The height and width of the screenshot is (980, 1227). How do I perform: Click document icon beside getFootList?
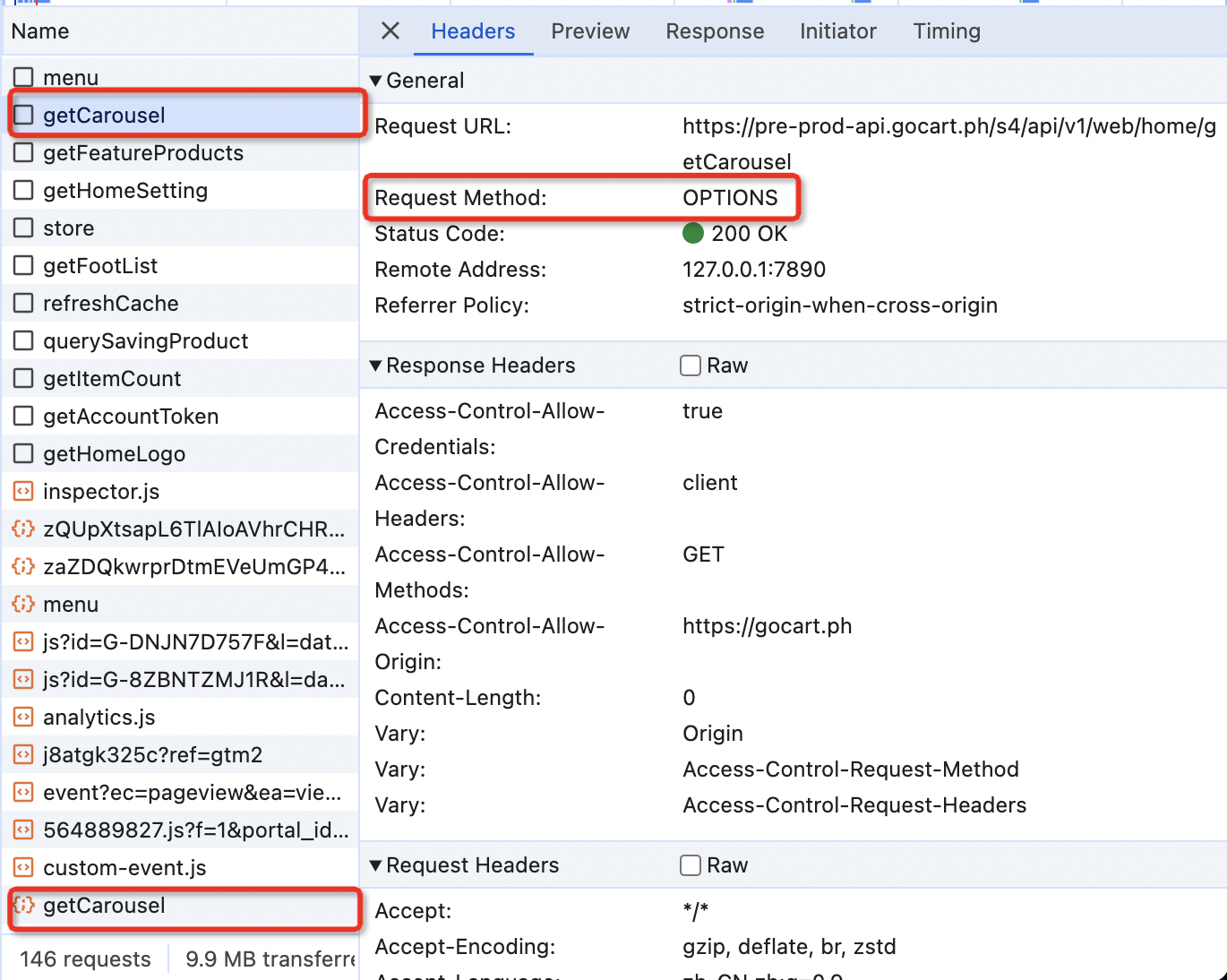pos(23,266)
